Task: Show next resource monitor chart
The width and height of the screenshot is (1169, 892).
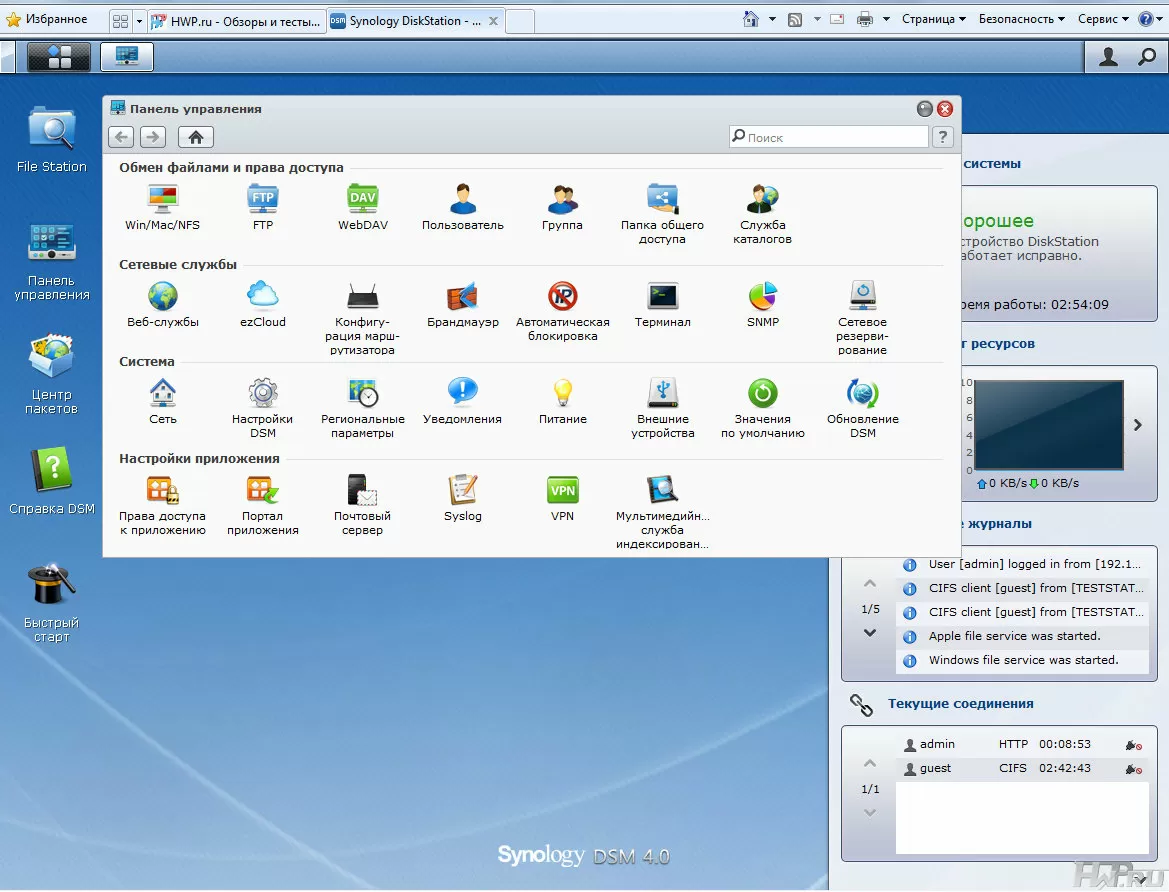Action: coord(1138,425)
